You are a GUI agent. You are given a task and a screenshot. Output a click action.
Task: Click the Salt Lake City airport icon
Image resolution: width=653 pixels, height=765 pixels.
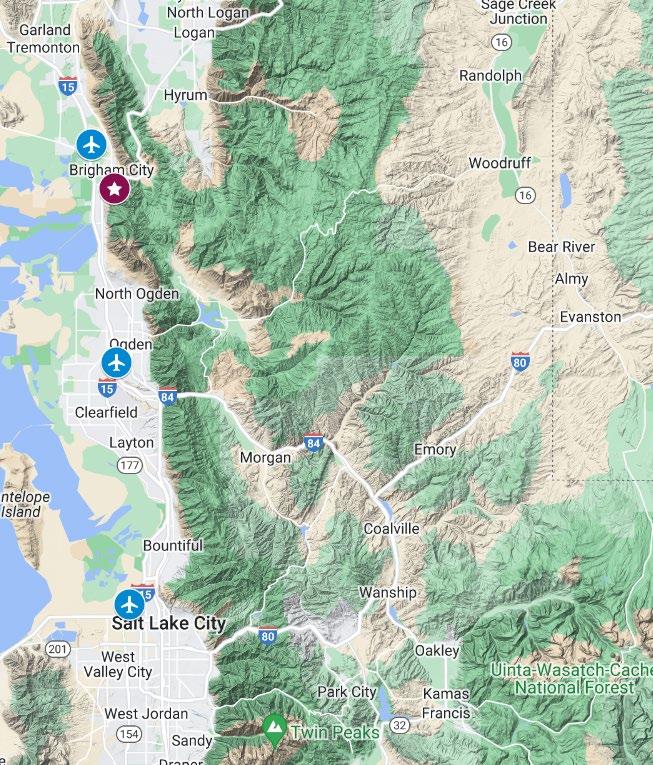129,605
